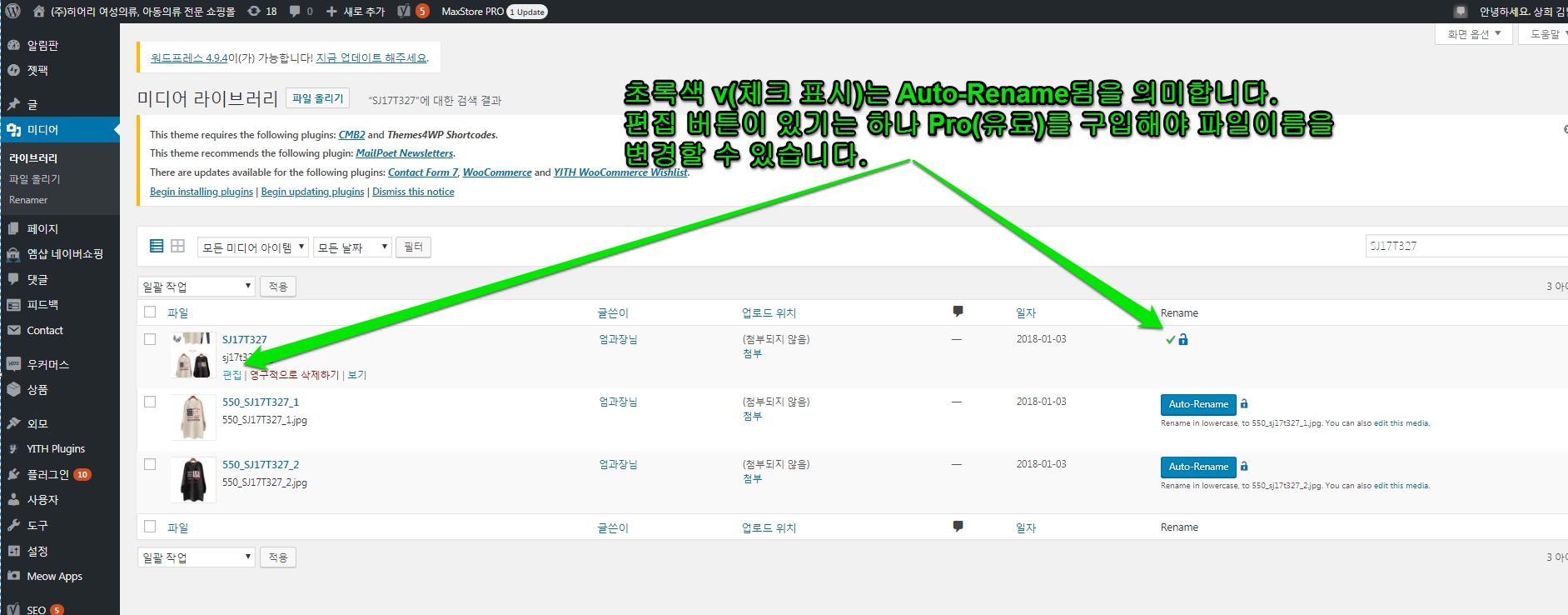1568x615 pixels.
Task: Open thumbnail of 550_SJ17T327_2 image
Action: click(193, 479)
